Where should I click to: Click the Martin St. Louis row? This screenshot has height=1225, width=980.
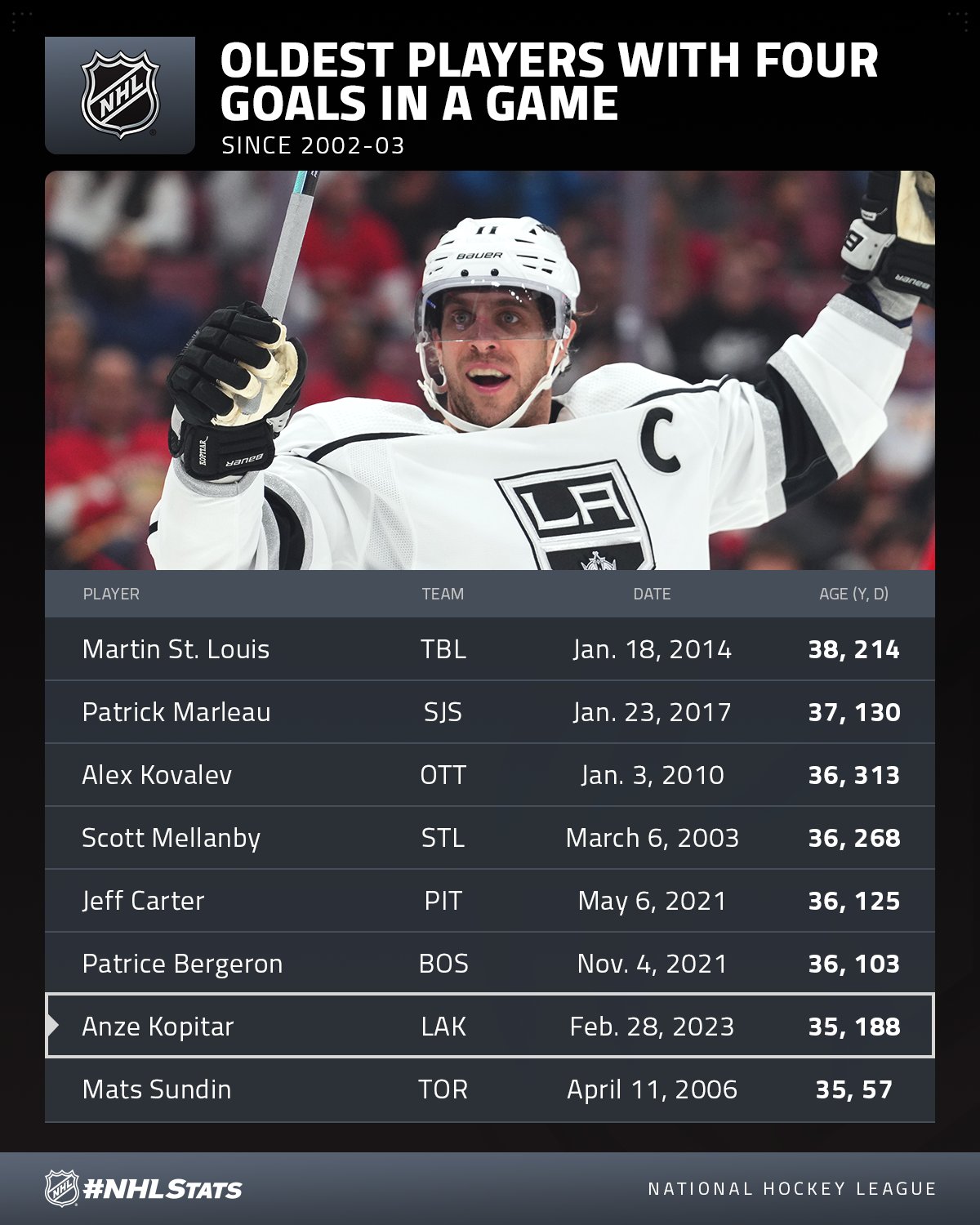coord(490,649)
